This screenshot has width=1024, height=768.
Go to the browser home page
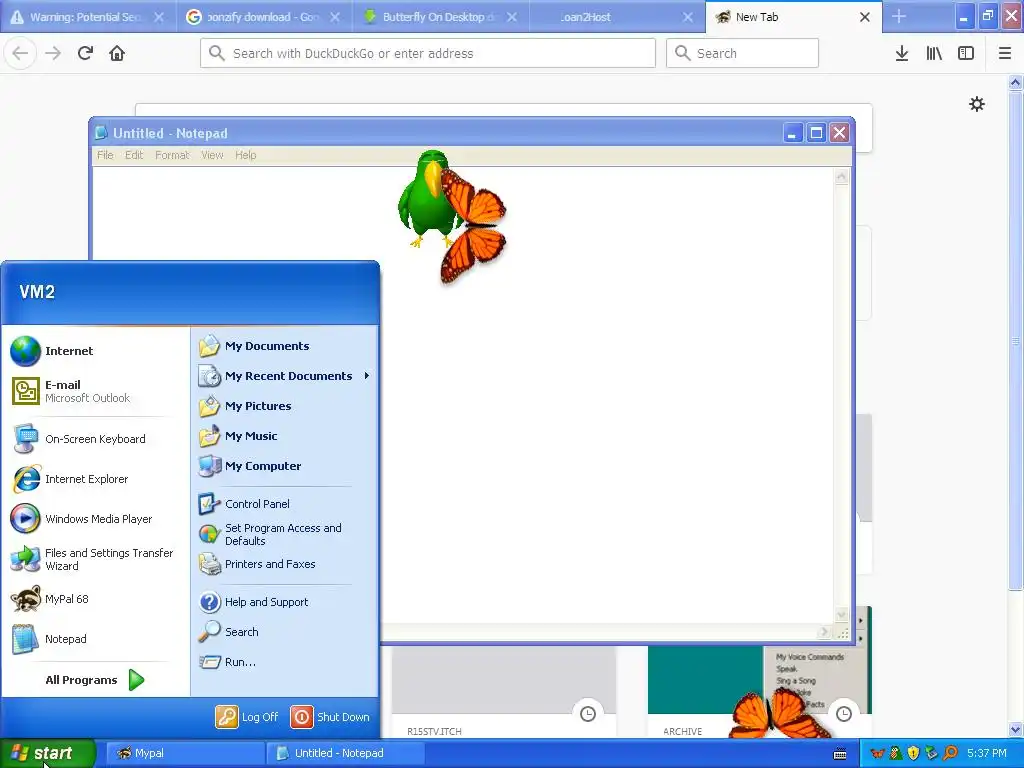117,53
